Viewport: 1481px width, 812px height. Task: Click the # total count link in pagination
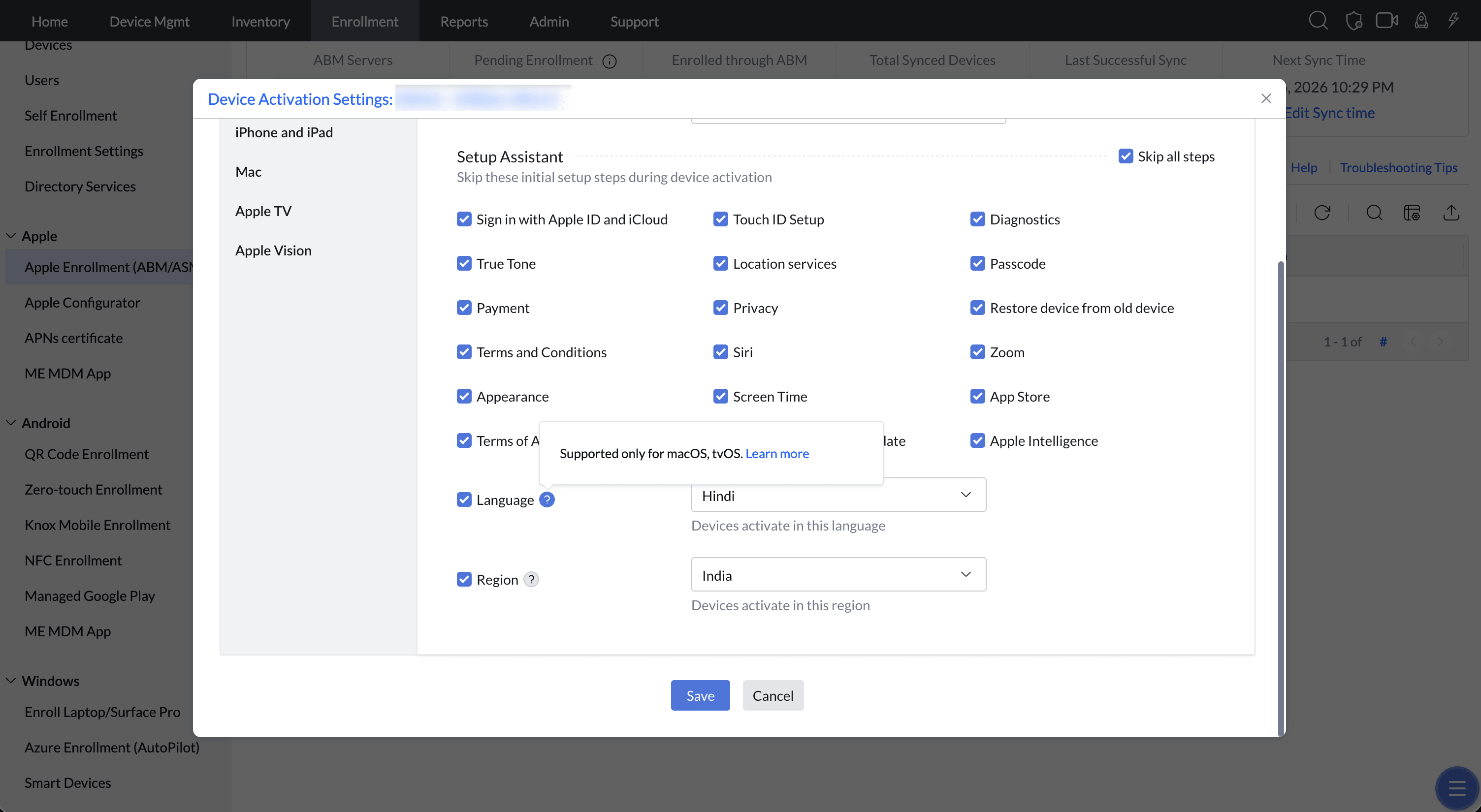[x=1383, y=342]
